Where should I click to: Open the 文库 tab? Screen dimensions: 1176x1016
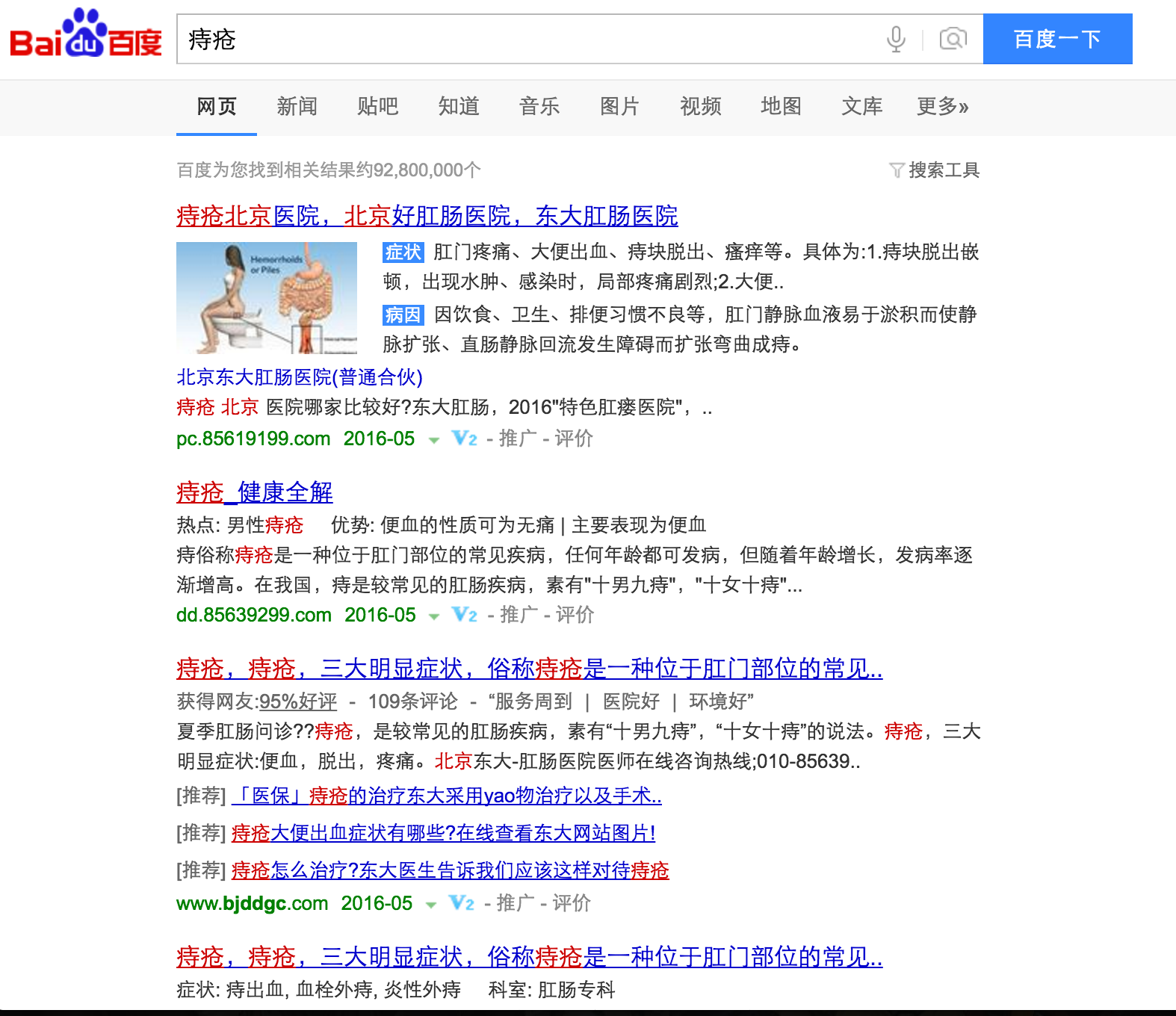(x=862, y=106)
